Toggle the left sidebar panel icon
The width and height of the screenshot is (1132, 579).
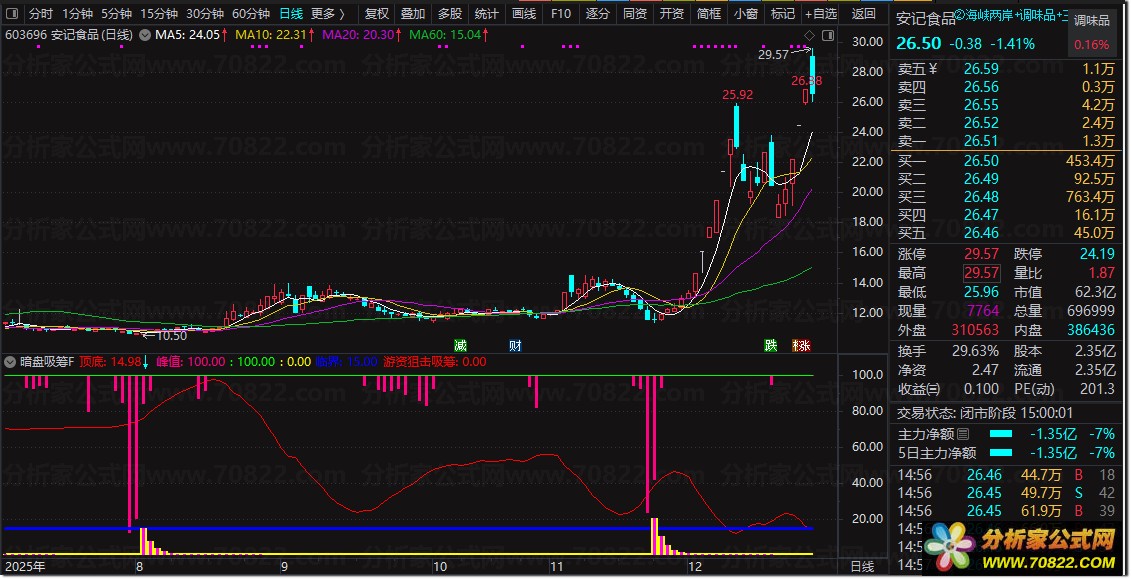[x=11, y=14]
